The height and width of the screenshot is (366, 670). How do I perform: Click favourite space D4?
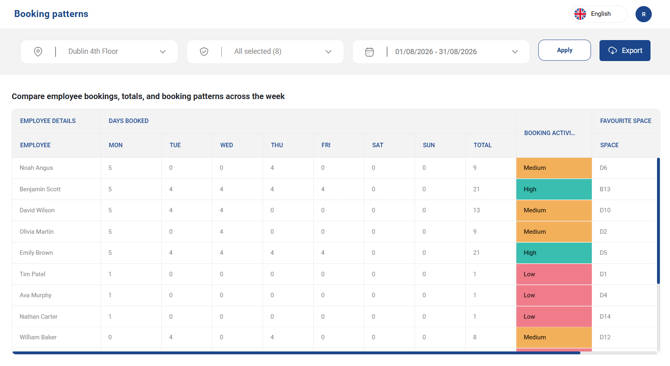click(x=603, y=295)
